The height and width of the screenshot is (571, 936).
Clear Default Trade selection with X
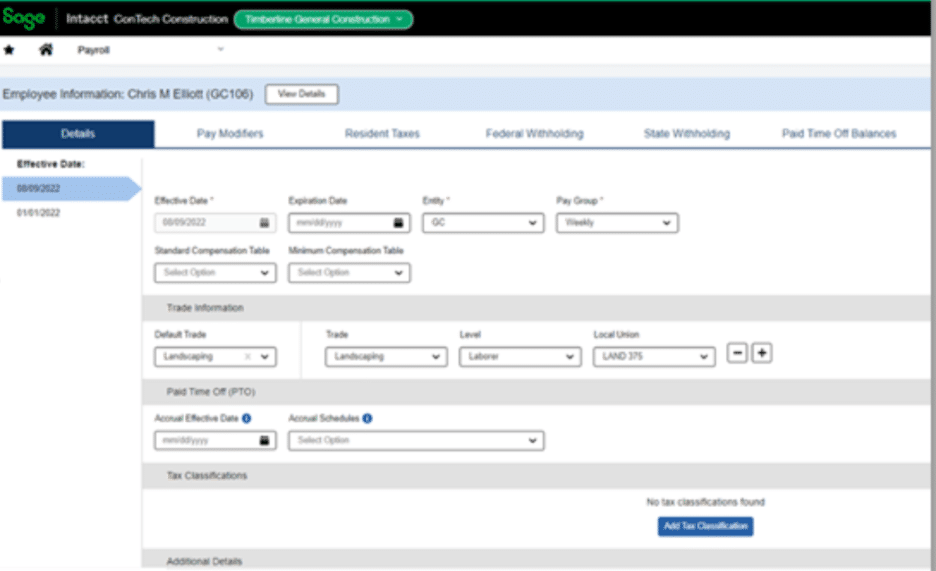(x=247, y=357)
